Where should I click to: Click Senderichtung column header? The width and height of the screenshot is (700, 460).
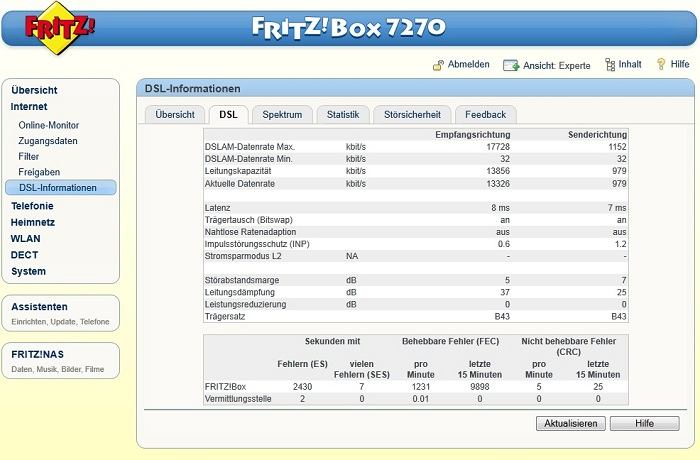coord(597,134)
